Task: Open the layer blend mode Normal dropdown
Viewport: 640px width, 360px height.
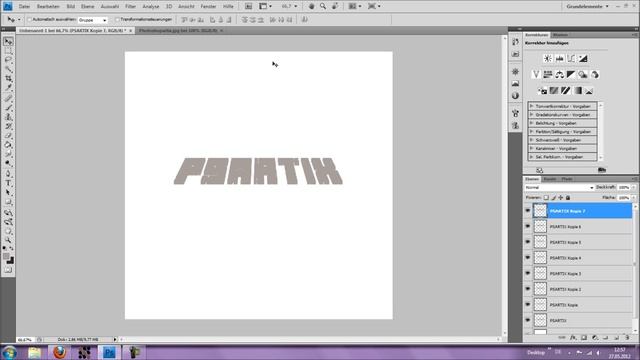Action: click(x=559, y=187)
